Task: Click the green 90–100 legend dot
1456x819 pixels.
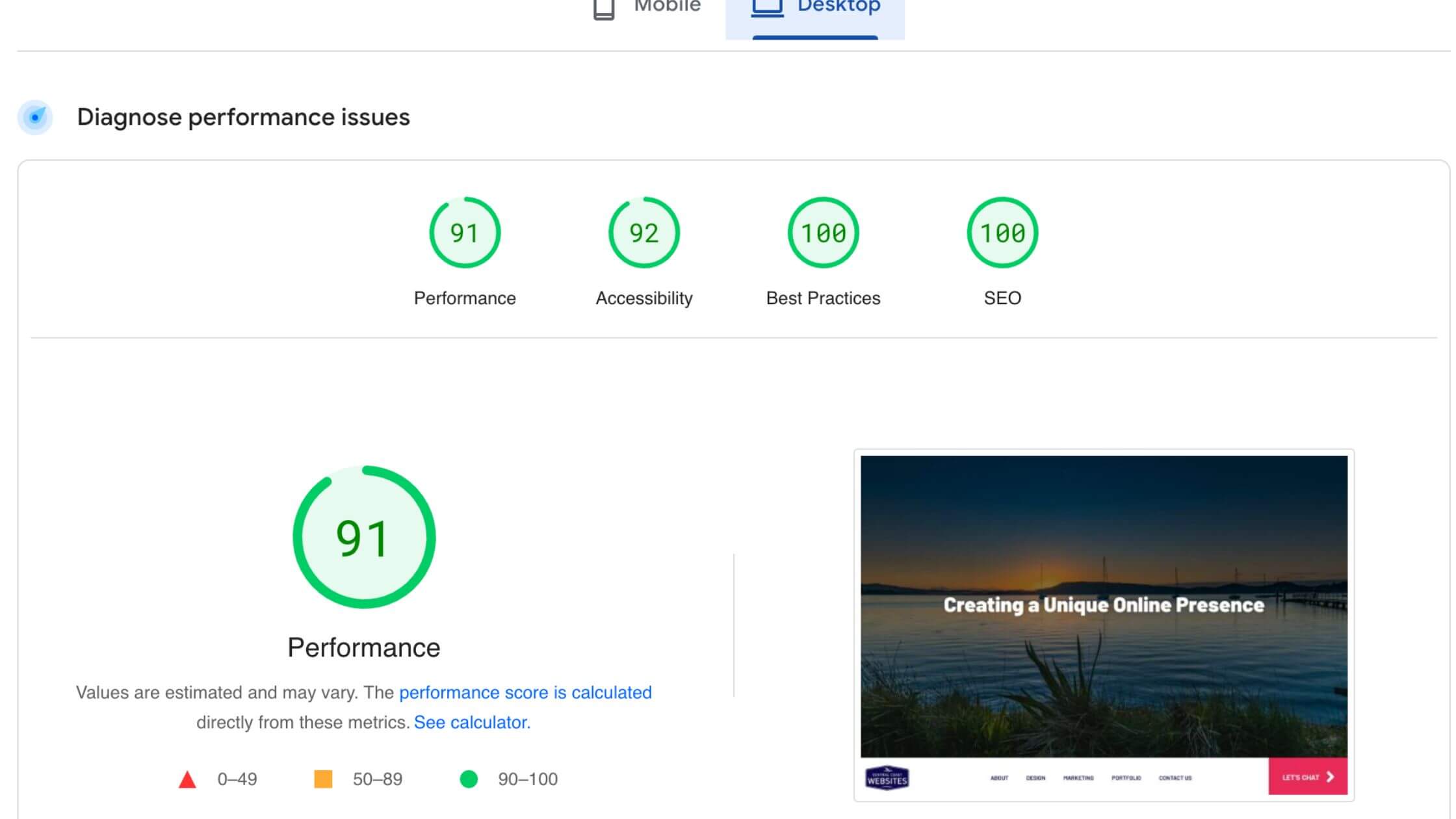Action: tap(469, 778)
